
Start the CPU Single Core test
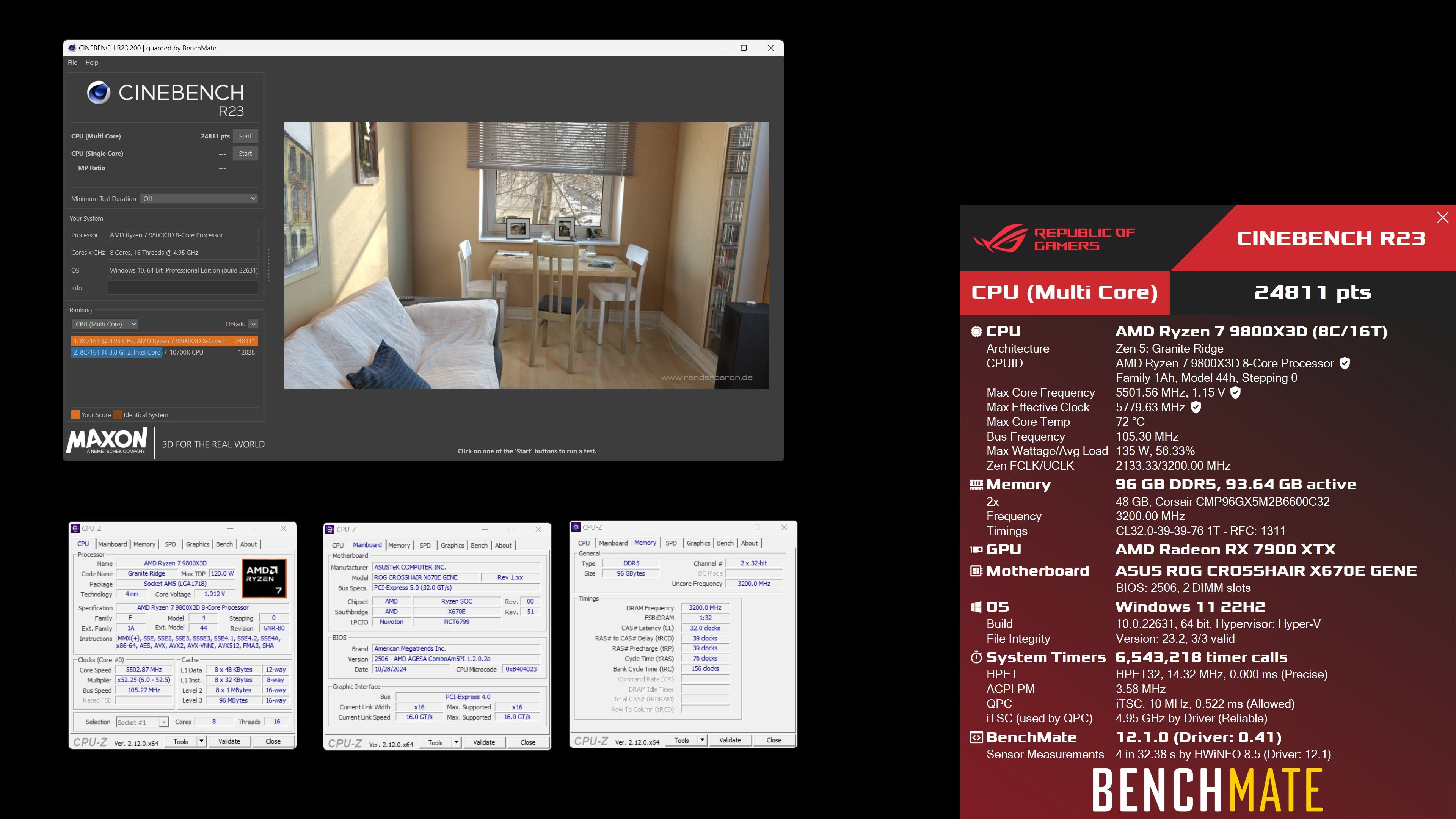coord(245,153)
